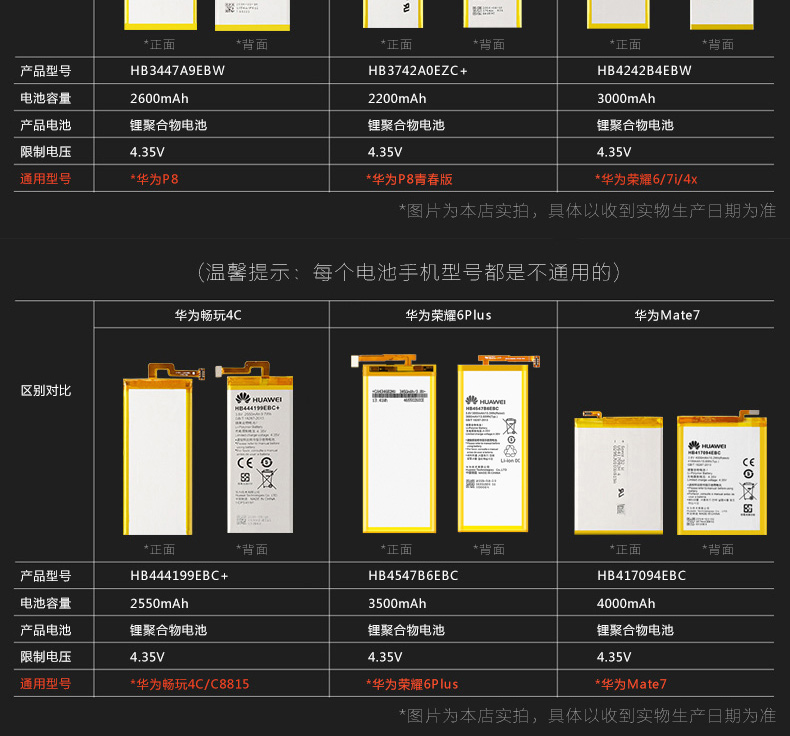Click the red *华为荣耀6Plus compatible text
The image size is (790, 736).
(x=412, y=684)
